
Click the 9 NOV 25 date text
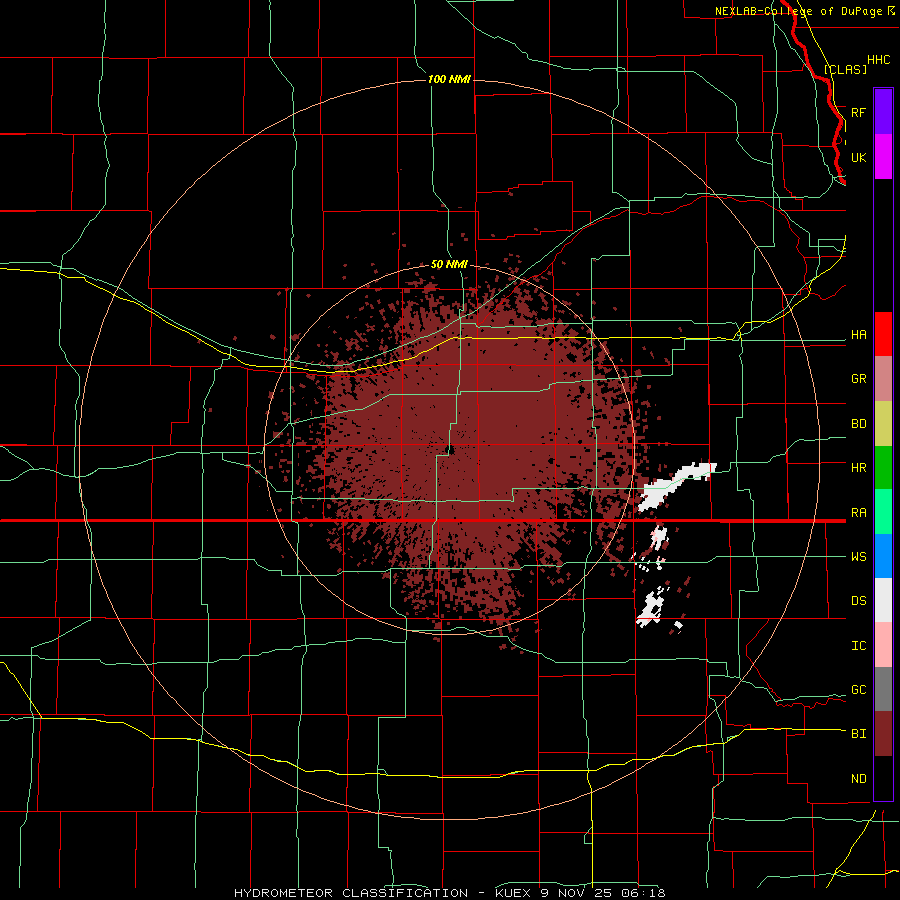click(x=574, y=893)
